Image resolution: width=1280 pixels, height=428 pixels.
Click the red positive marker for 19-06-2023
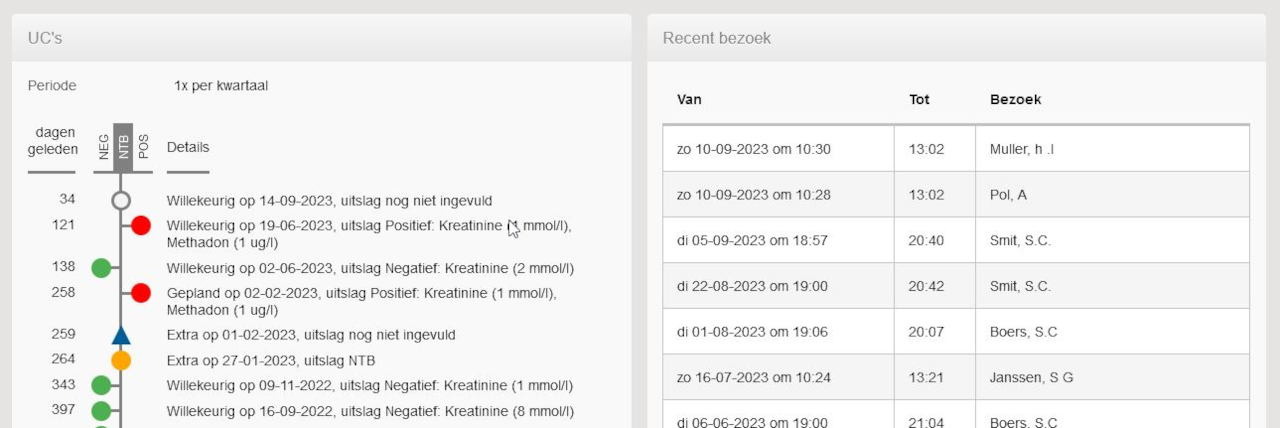click(x=141, y=225)
